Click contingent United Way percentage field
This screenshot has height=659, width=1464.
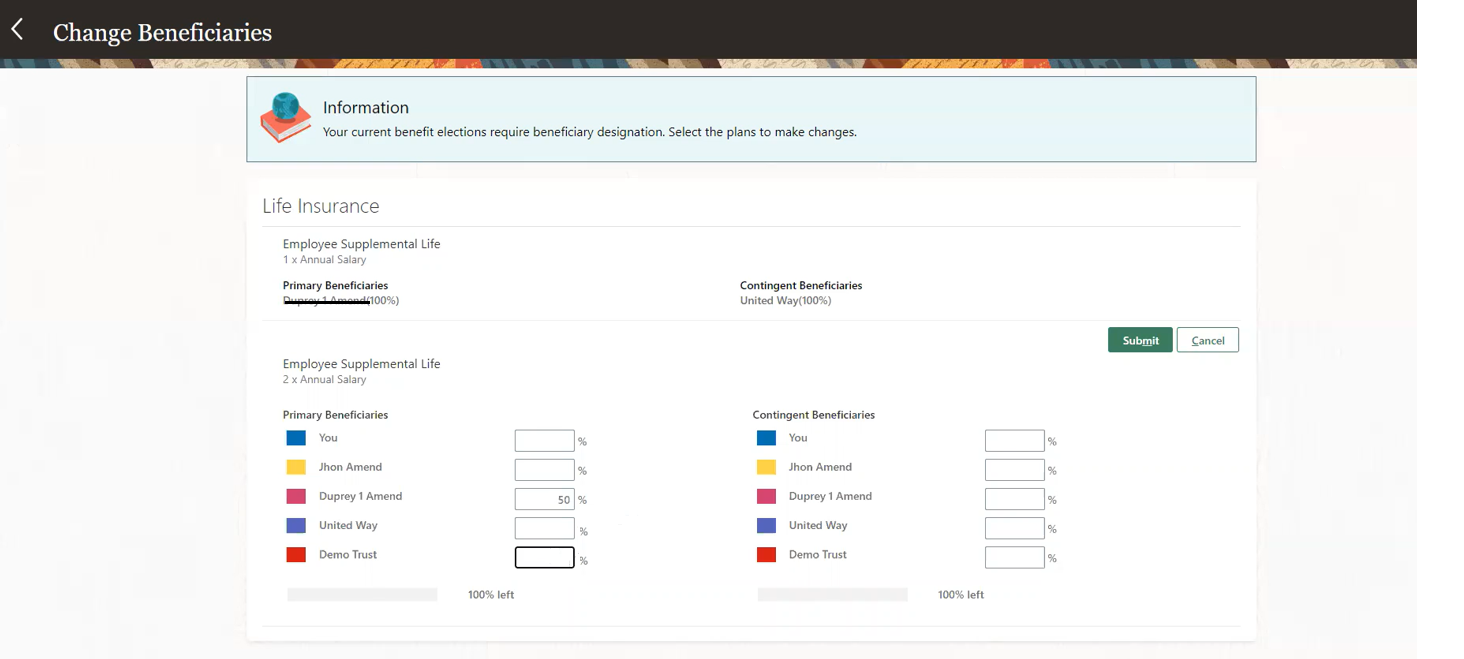(x=1015, y=528)
